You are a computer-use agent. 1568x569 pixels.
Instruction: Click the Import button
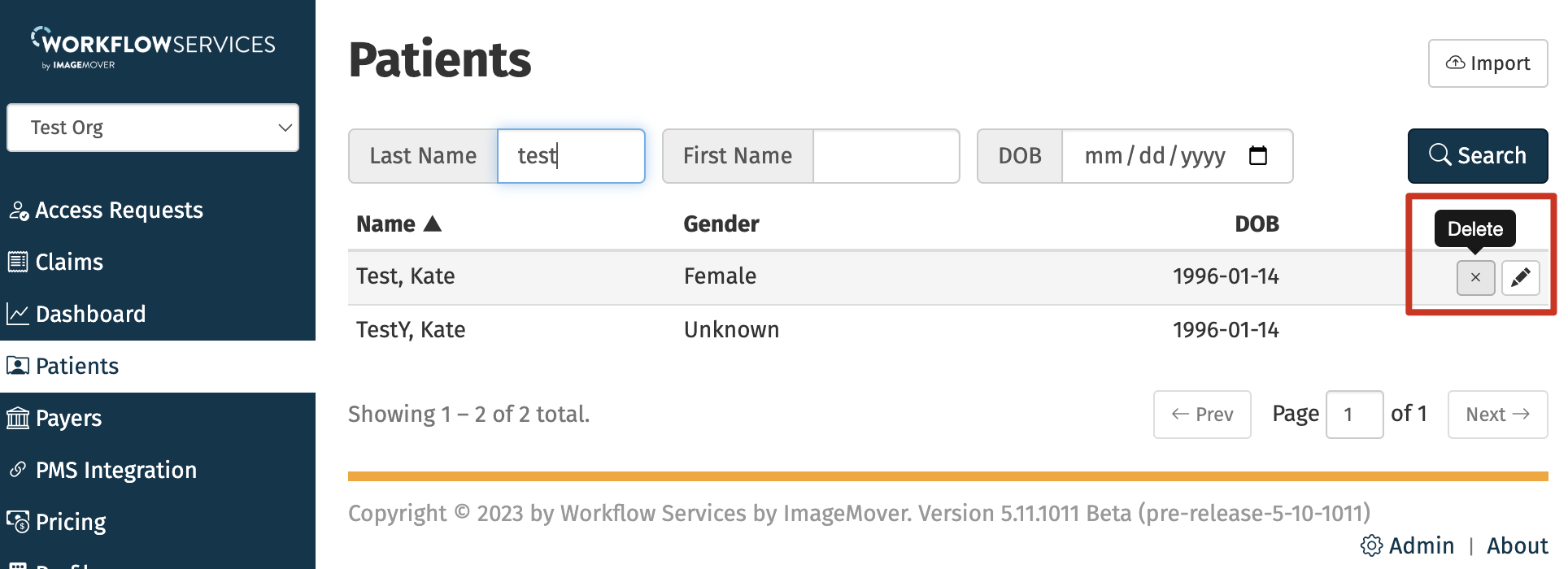(x=1487, y=63)
